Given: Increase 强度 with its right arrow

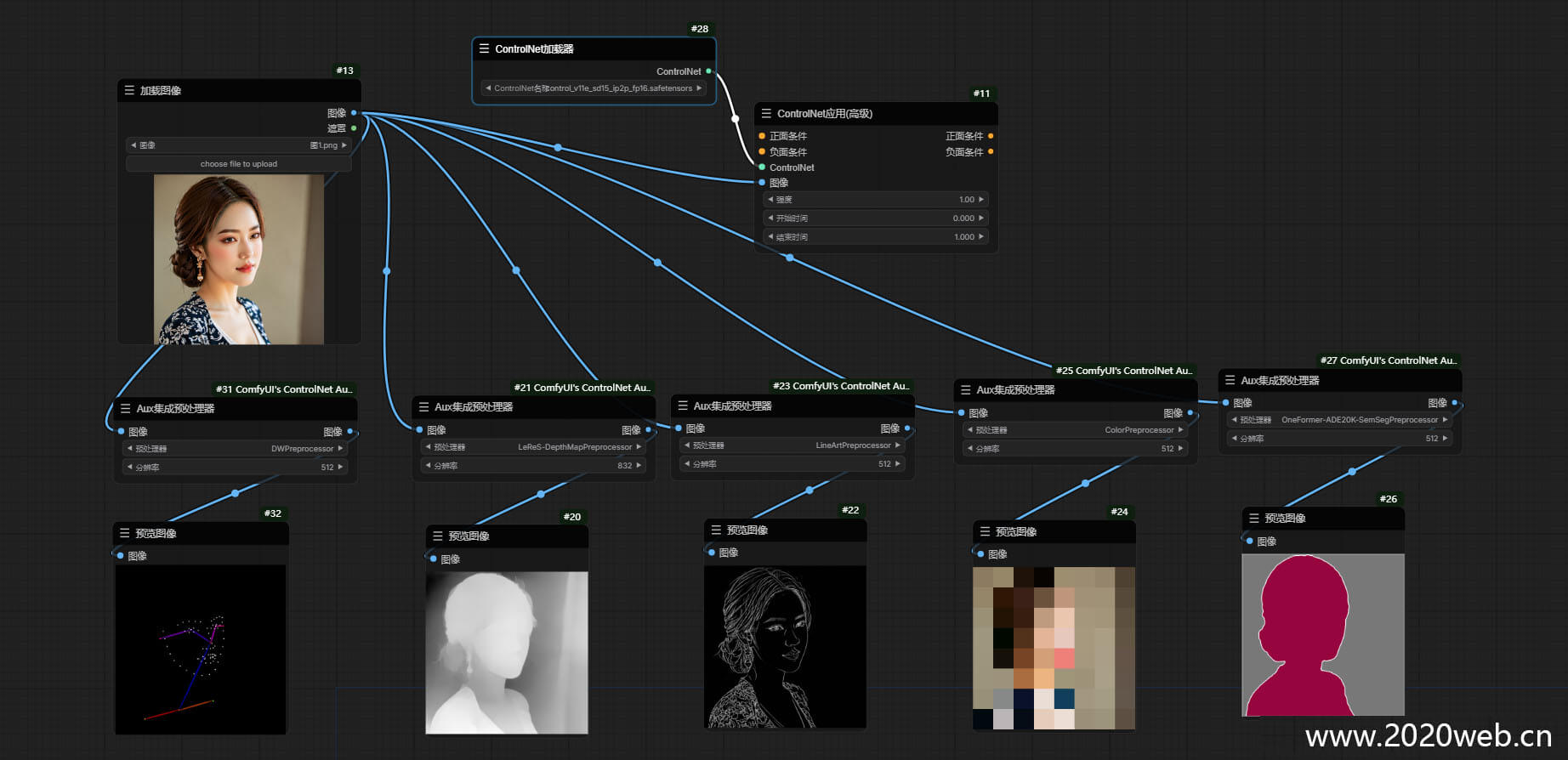Looking at the screenshot, I should click(x=981, y=200).
